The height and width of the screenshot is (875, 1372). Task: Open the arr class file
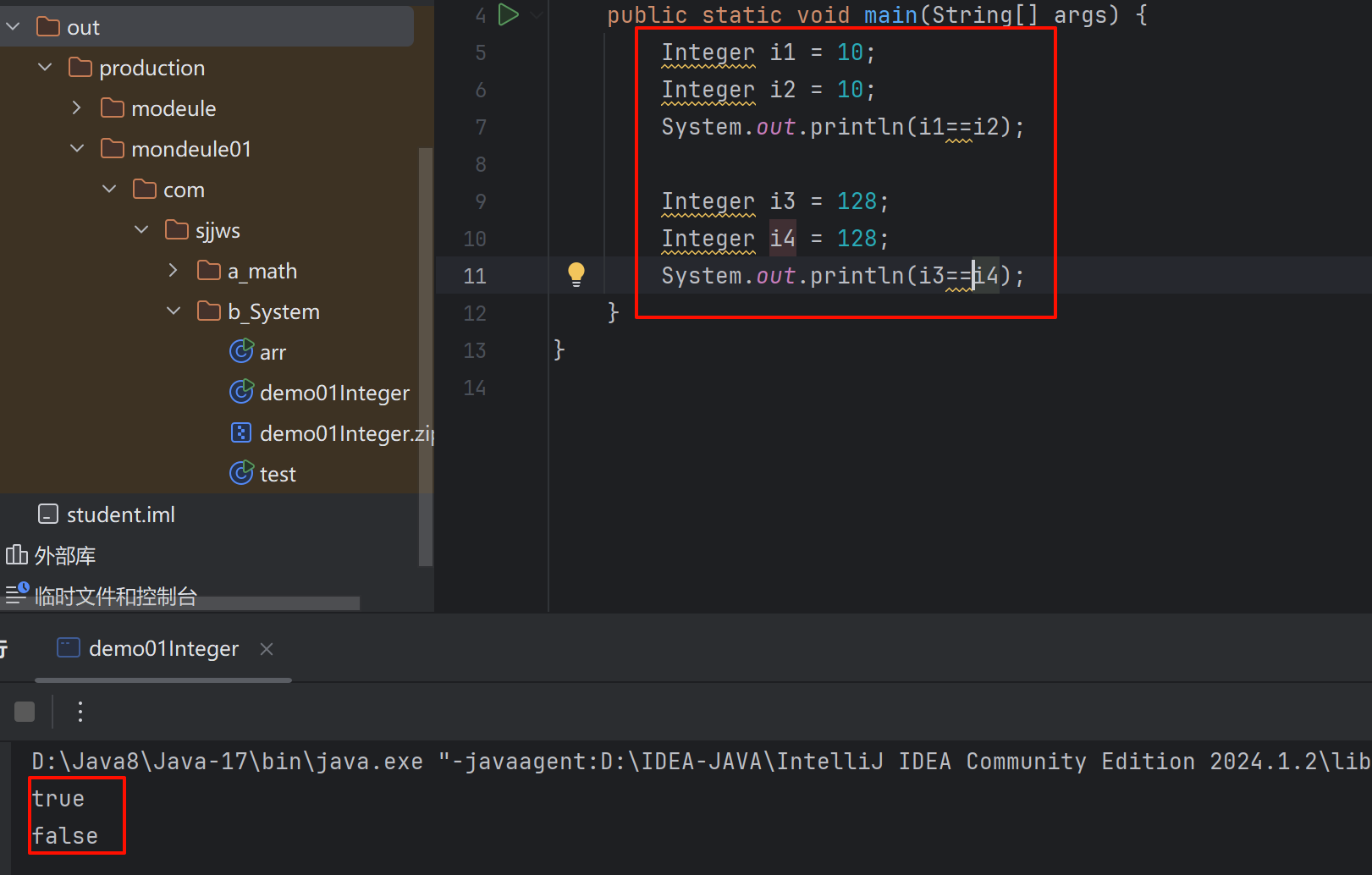click(272, 352)
